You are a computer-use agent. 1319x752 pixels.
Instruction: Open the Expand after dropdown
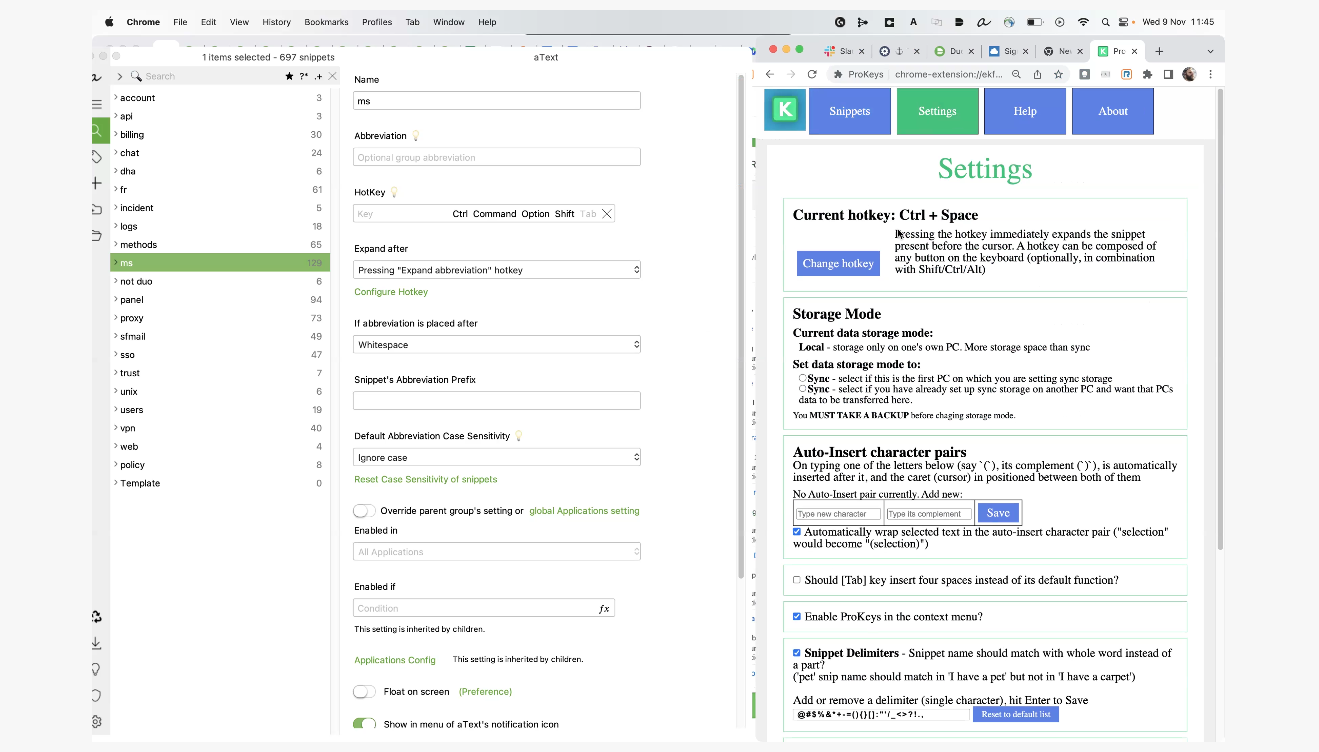coord(497,270)
